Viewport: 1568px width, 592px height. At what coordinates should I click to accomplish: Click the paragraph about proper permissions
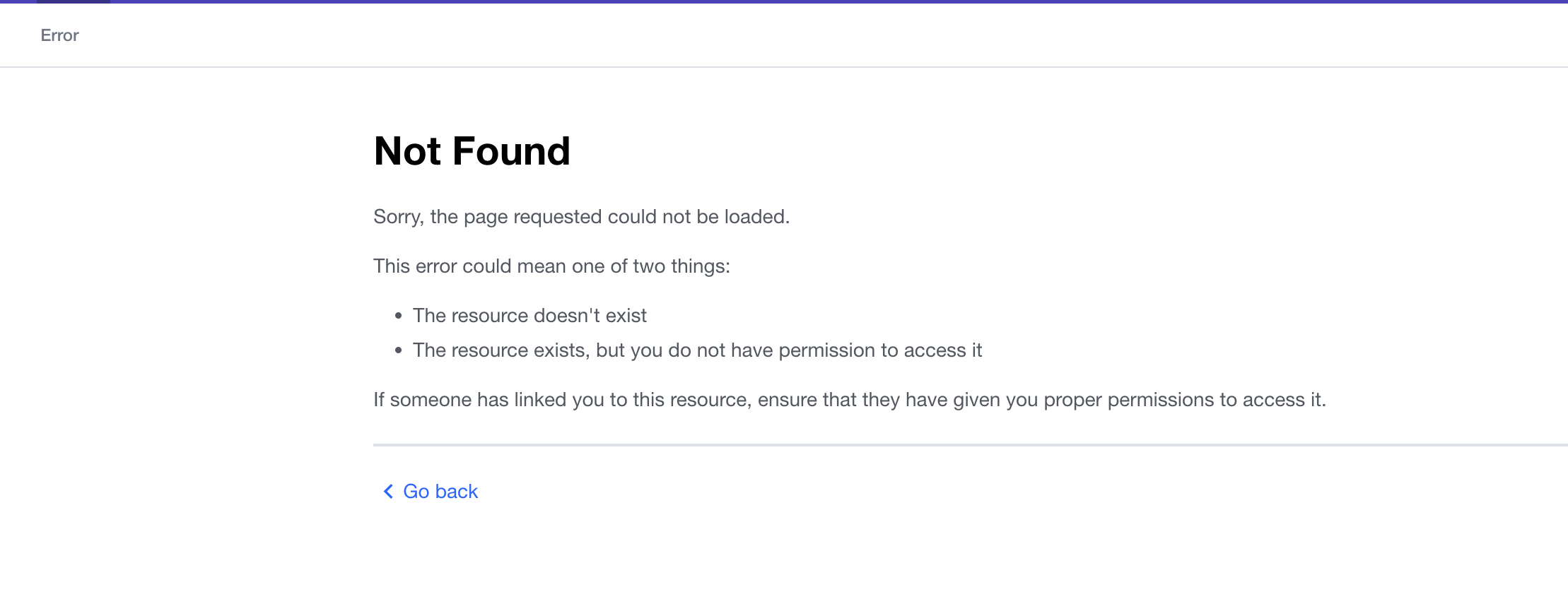tap(849, 400)
